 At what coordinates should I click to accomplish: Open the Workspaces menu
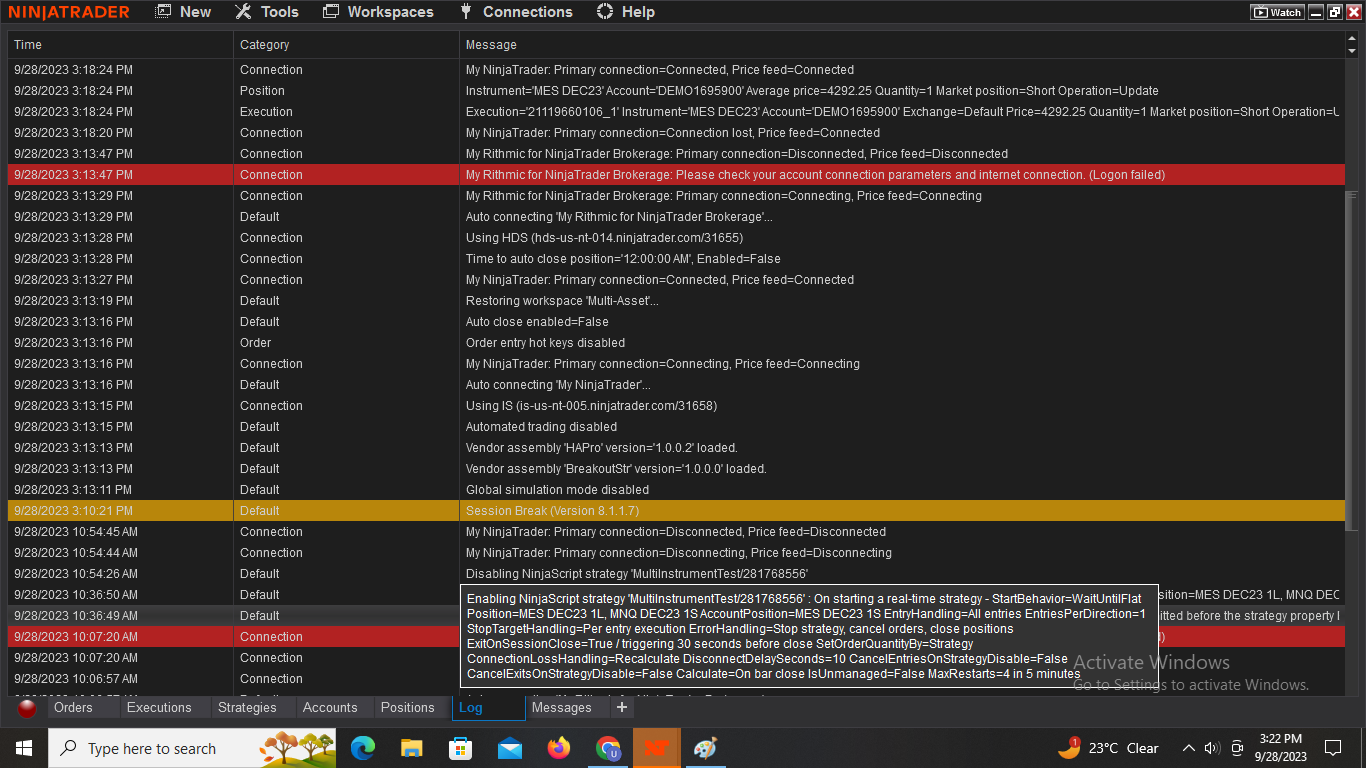378,12
